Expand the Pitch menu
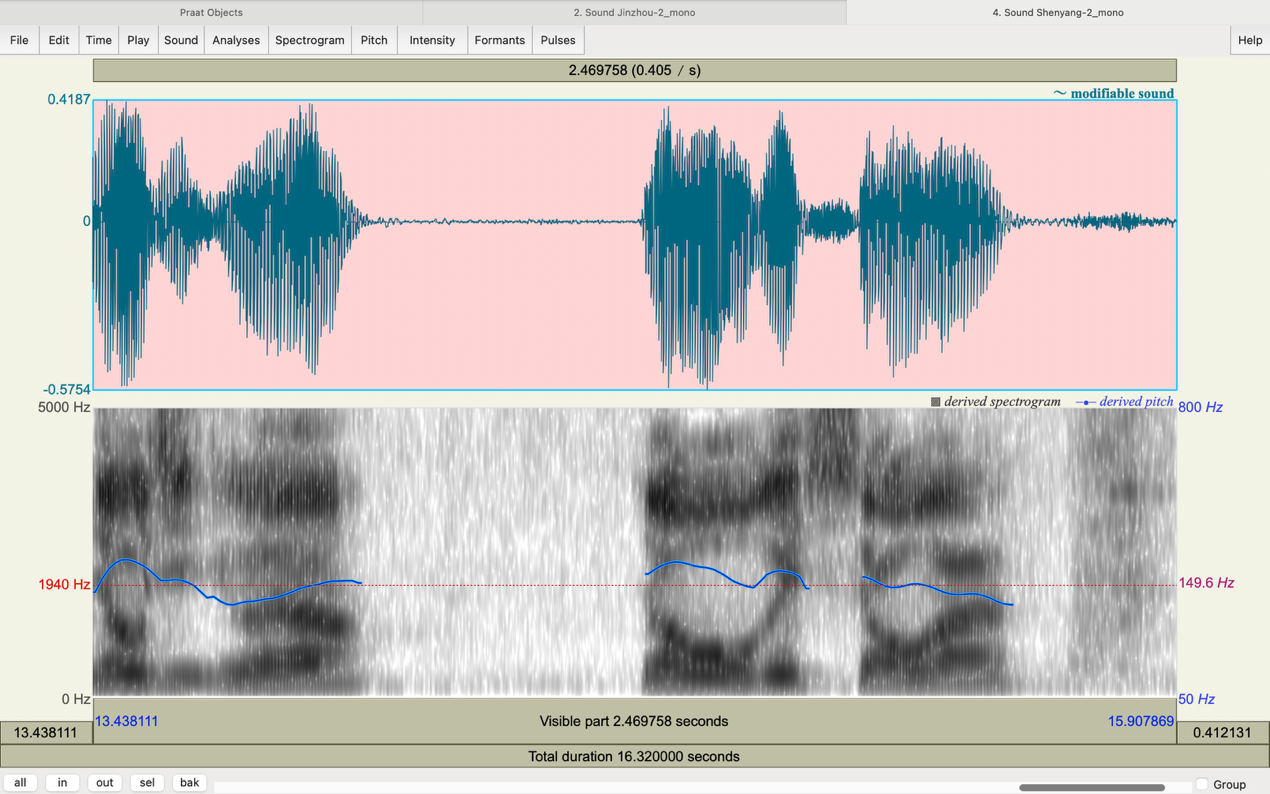Viewport: 1270px width, 794px height. pyautogui.click(x=374, y=40)
